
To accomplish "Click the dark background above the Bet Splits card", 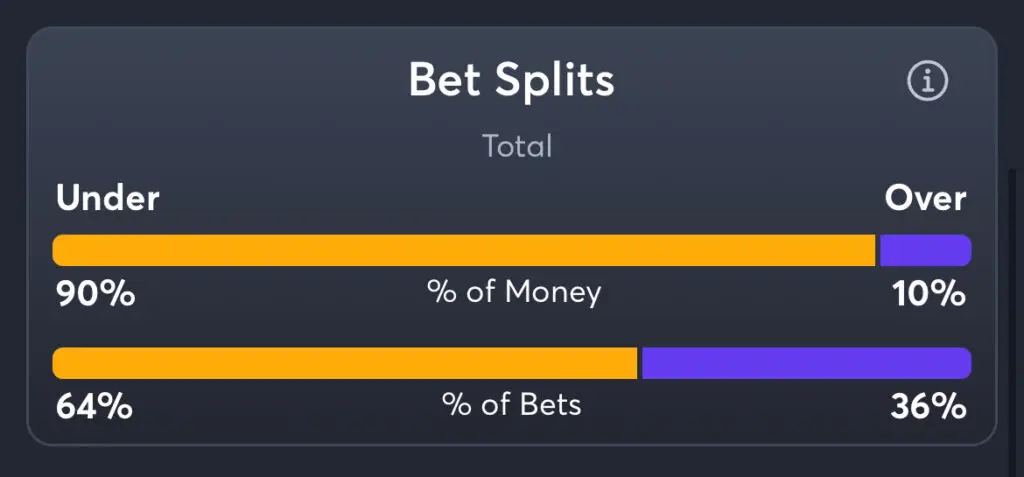I will [x=512, y=12].
